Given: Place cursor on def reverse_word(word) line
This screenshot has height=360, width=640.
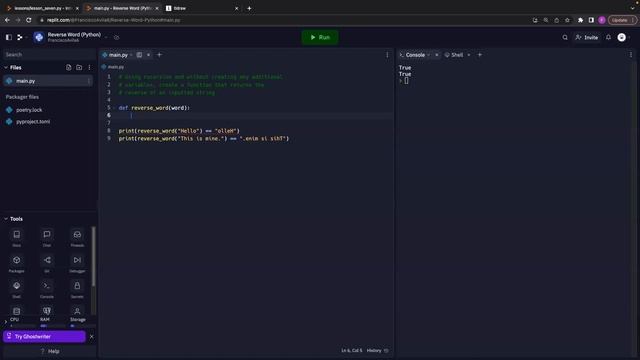Looking at the screenshot, I should pyautogui.click(x=154, y=108).
